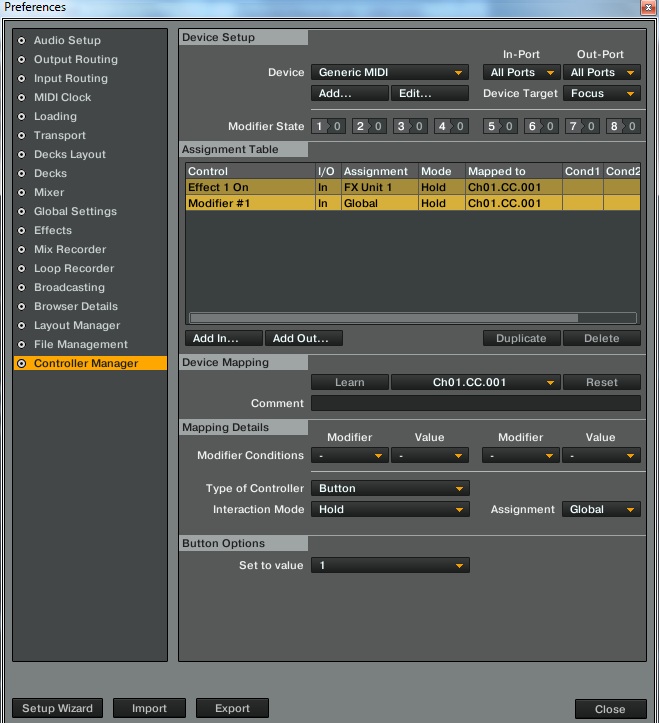The width and height of the screenshot is (659, 723).
Task: Select Transport in the sidebar
Action: pyautogui.click(x=60, y=135)
